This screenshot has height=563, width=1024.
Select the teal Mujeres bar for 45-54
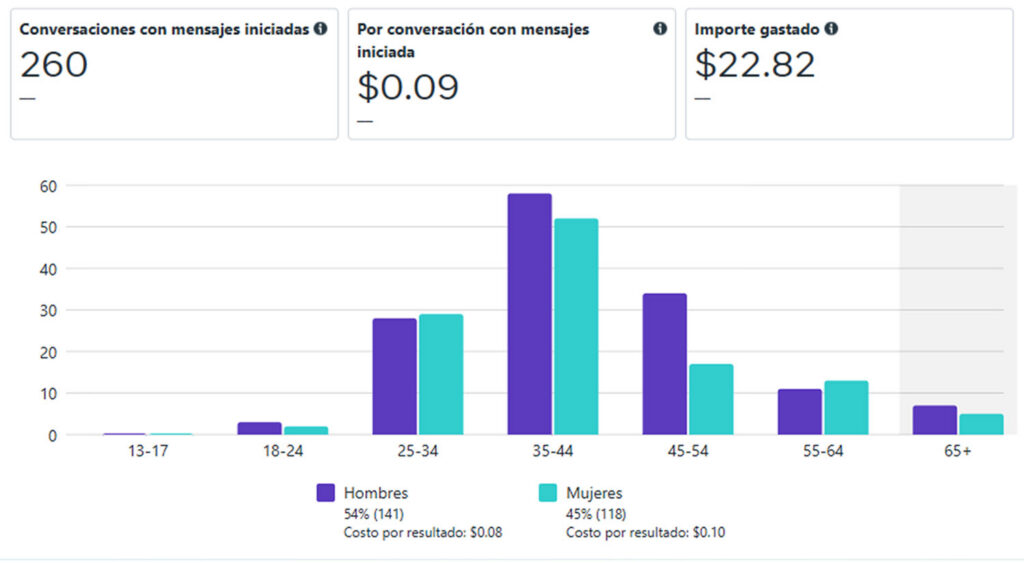711,399
